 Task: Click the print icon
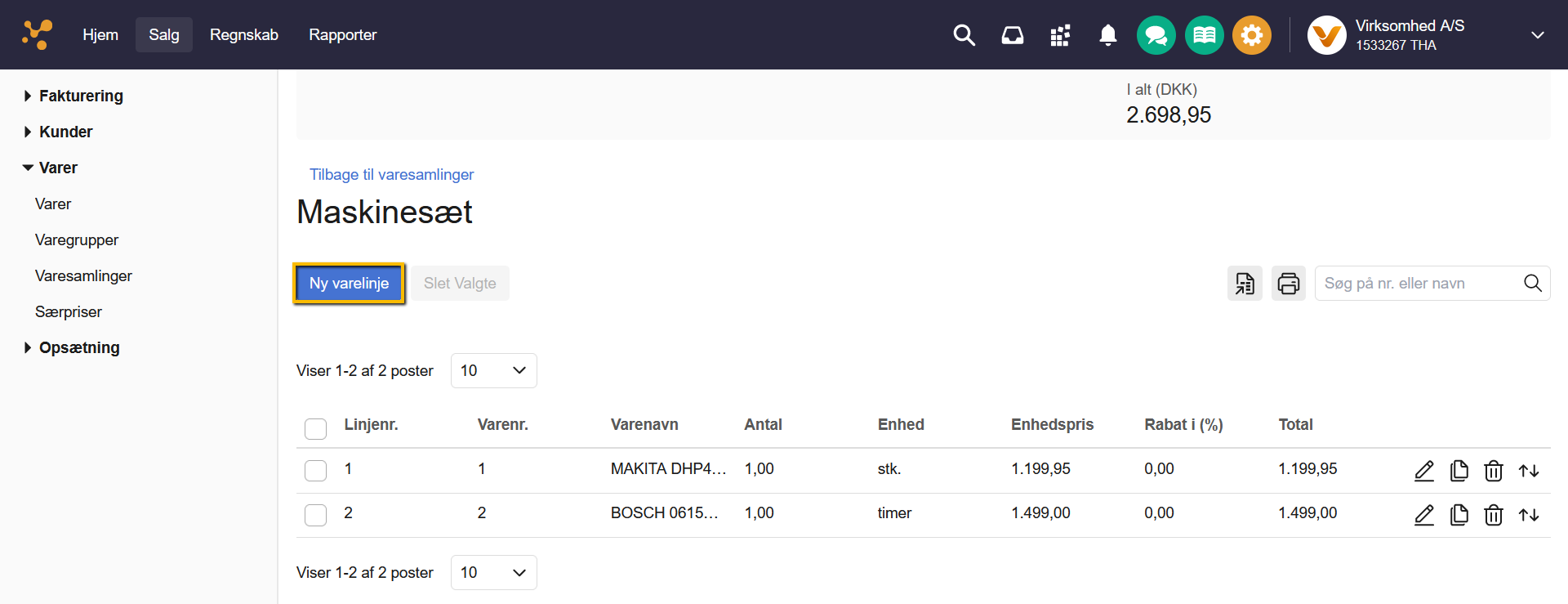click(x=1288, y=284)
